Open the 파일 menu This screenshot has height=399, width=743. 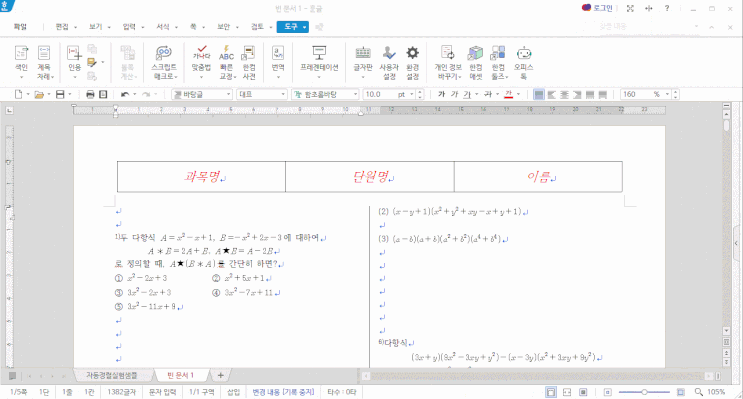[20, 27]
